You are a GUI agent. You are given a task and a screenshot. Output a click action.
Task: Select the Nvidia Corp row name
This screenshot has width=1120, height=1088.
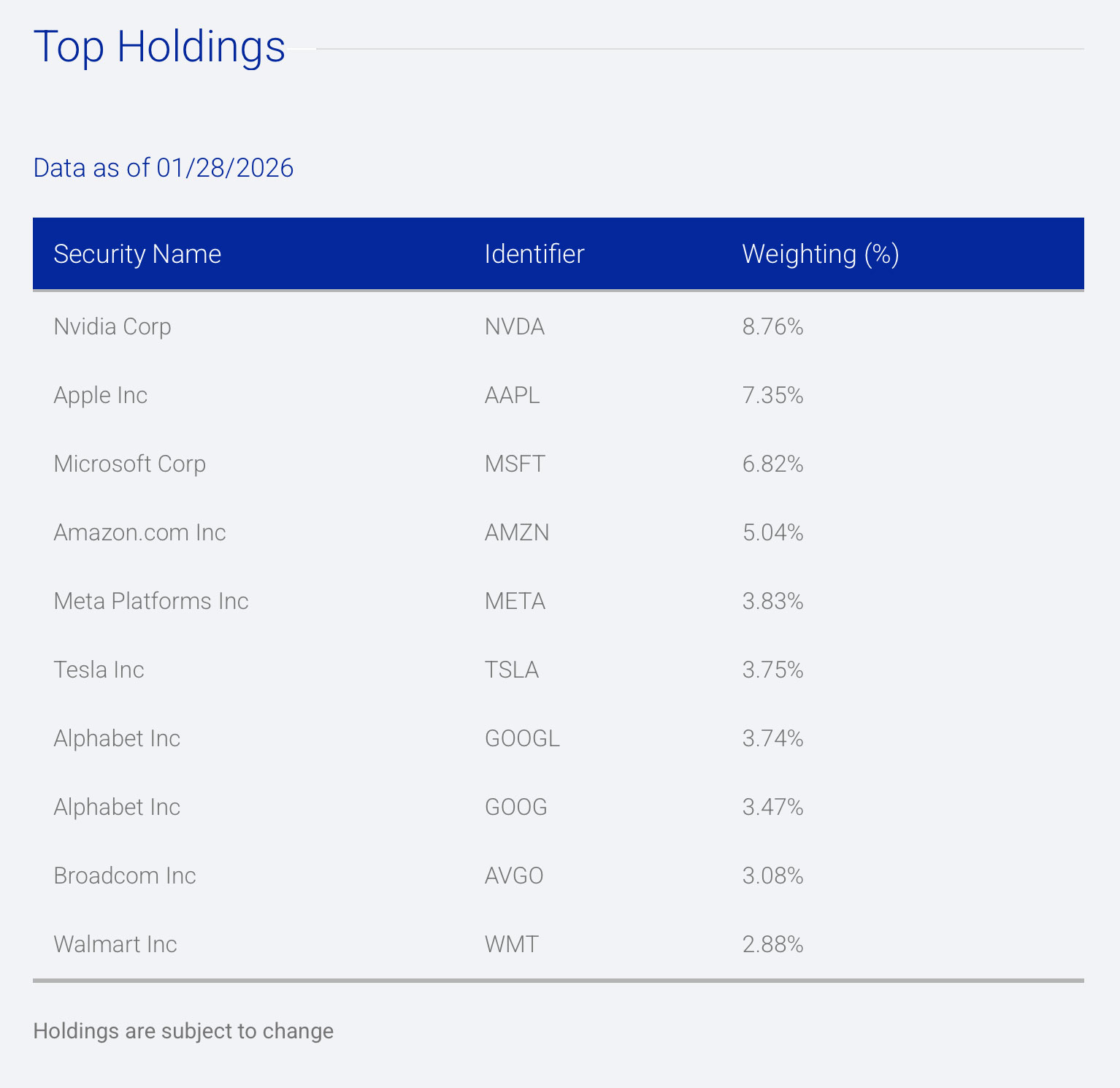tap(112, 326)
